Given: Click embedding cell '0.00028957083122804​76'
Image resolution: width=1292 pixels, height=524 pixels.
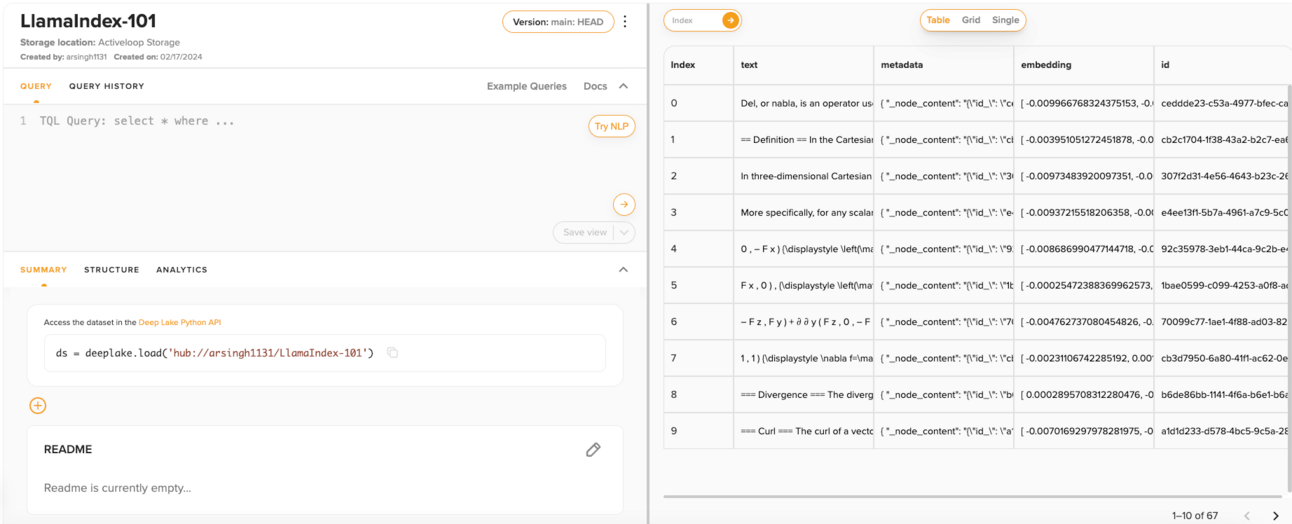Looking at the screenshot, I should pos(1083,395).
